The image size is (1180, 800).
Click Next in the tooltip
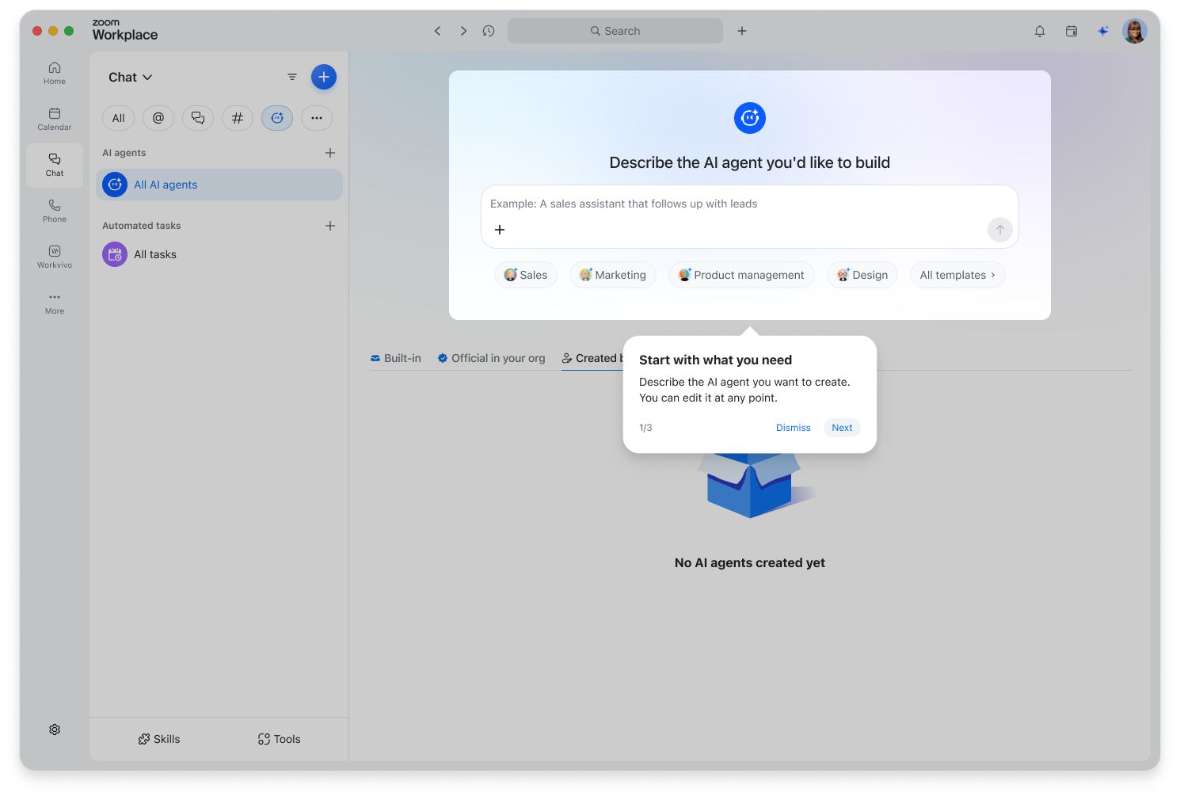click(841, 427)
